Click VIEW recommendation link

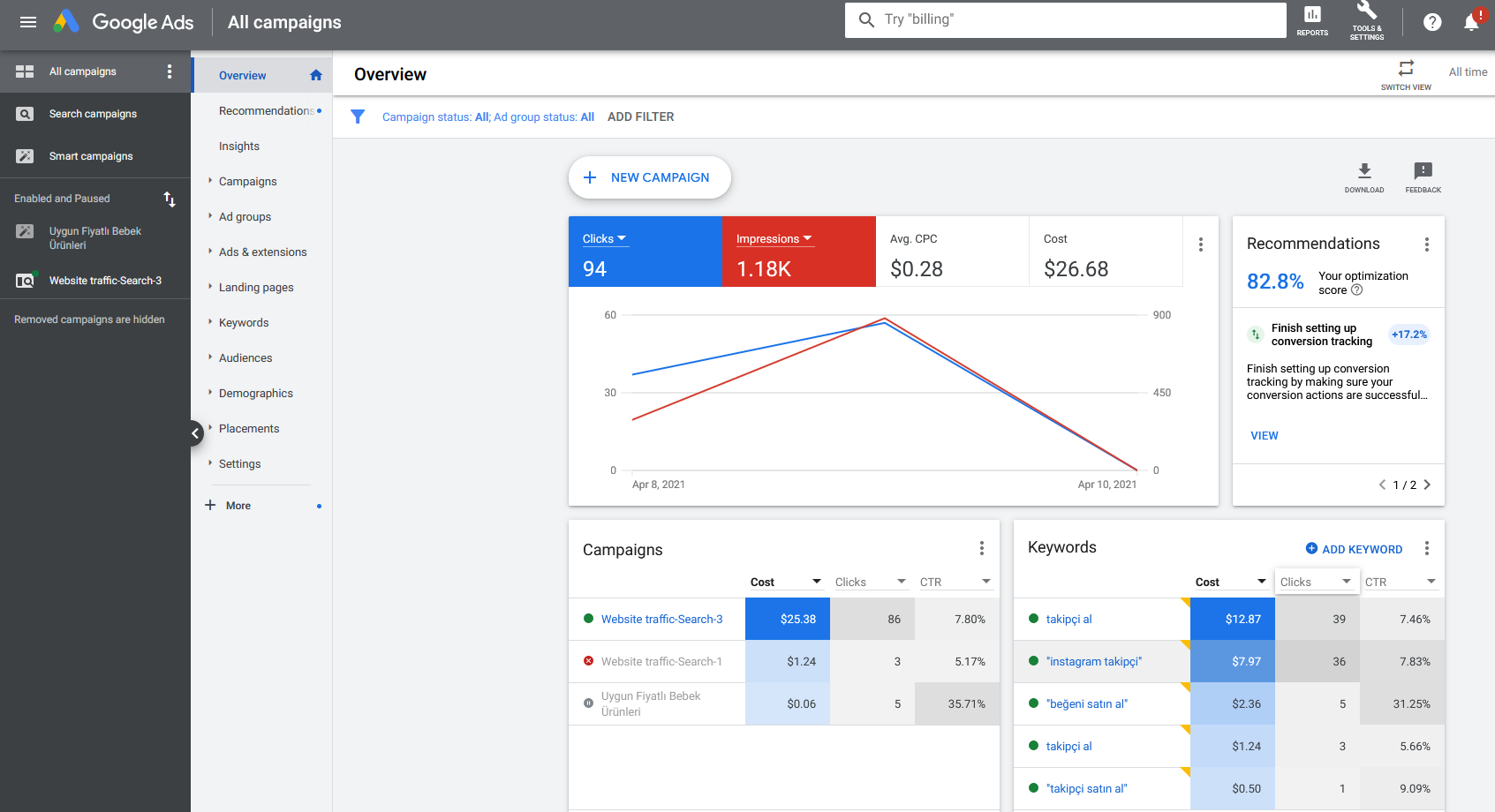(1265, 435)
